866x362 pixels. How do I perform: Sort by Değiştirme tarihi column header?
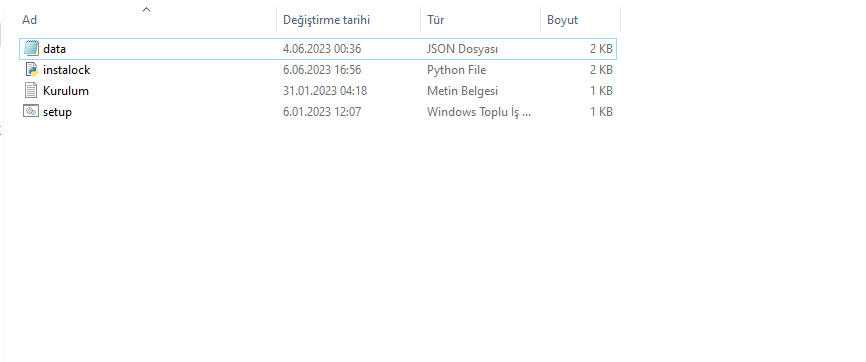[326, 20]
